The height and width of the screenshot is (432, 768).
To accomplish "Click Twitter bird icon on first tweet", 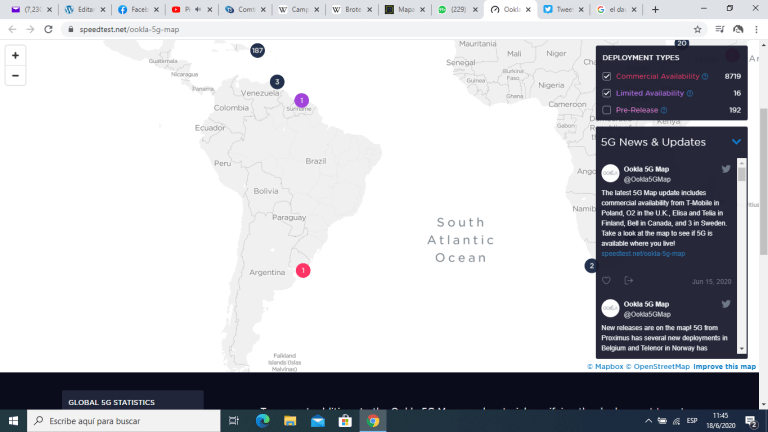I will tap(726, 169).
